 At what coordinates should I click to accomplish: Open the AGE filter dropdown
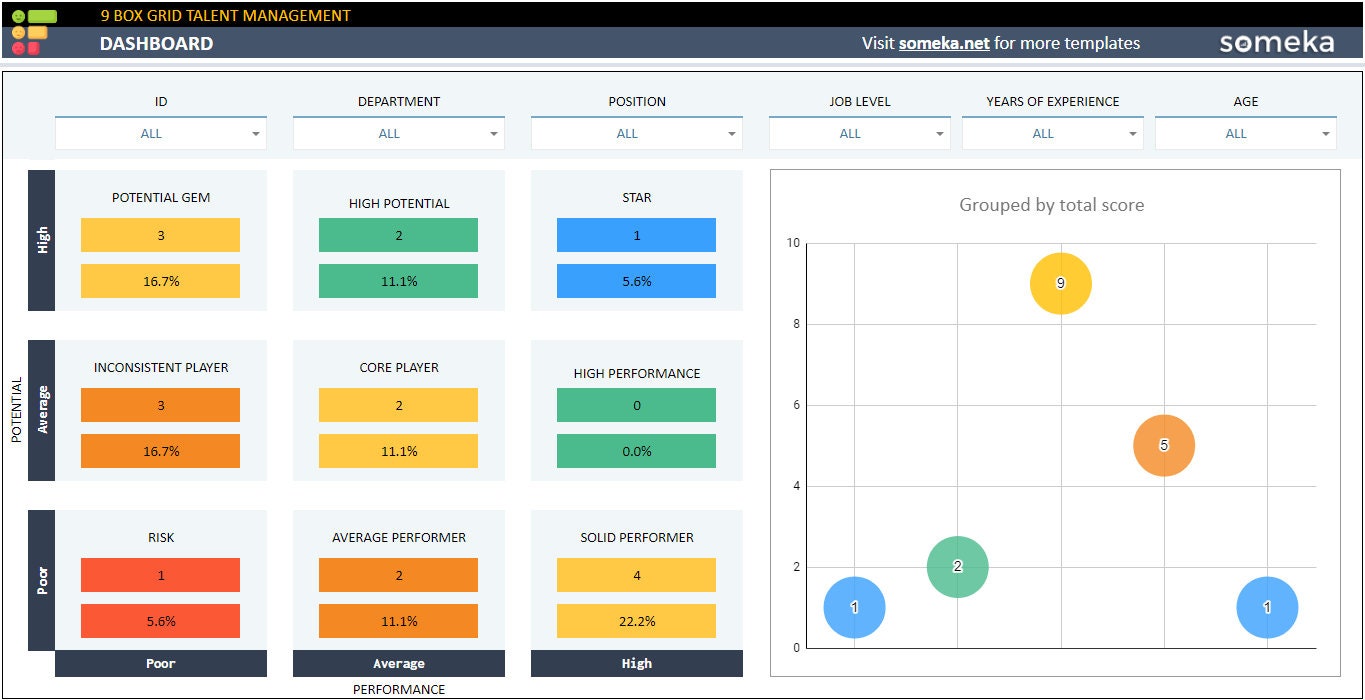point(1245,132)
